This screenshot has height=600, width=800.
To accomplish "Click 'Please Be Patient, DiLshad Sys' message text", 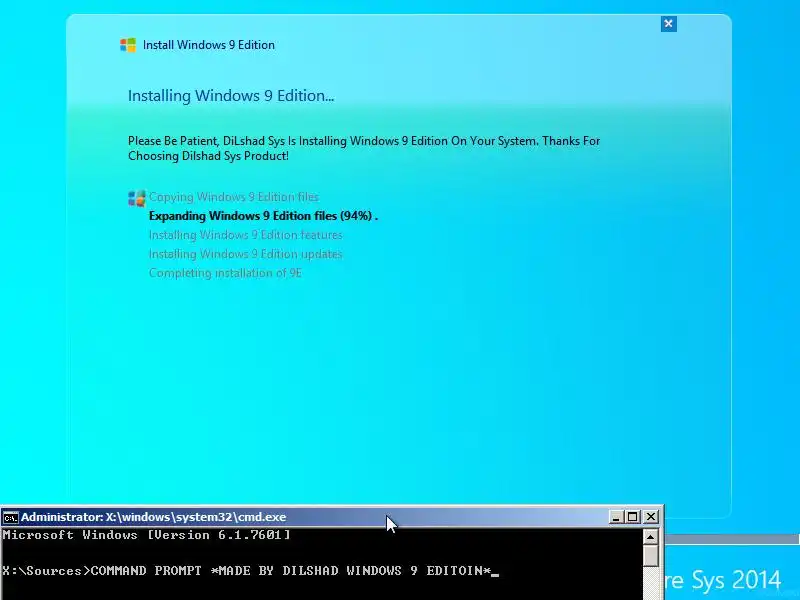I will (x=364, y=148).
